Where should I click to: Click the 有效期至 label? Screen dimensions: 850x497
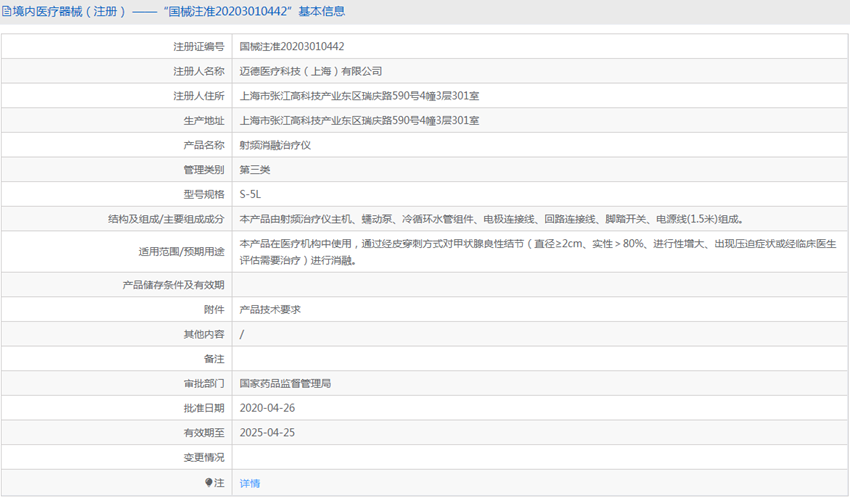(204, 433)
